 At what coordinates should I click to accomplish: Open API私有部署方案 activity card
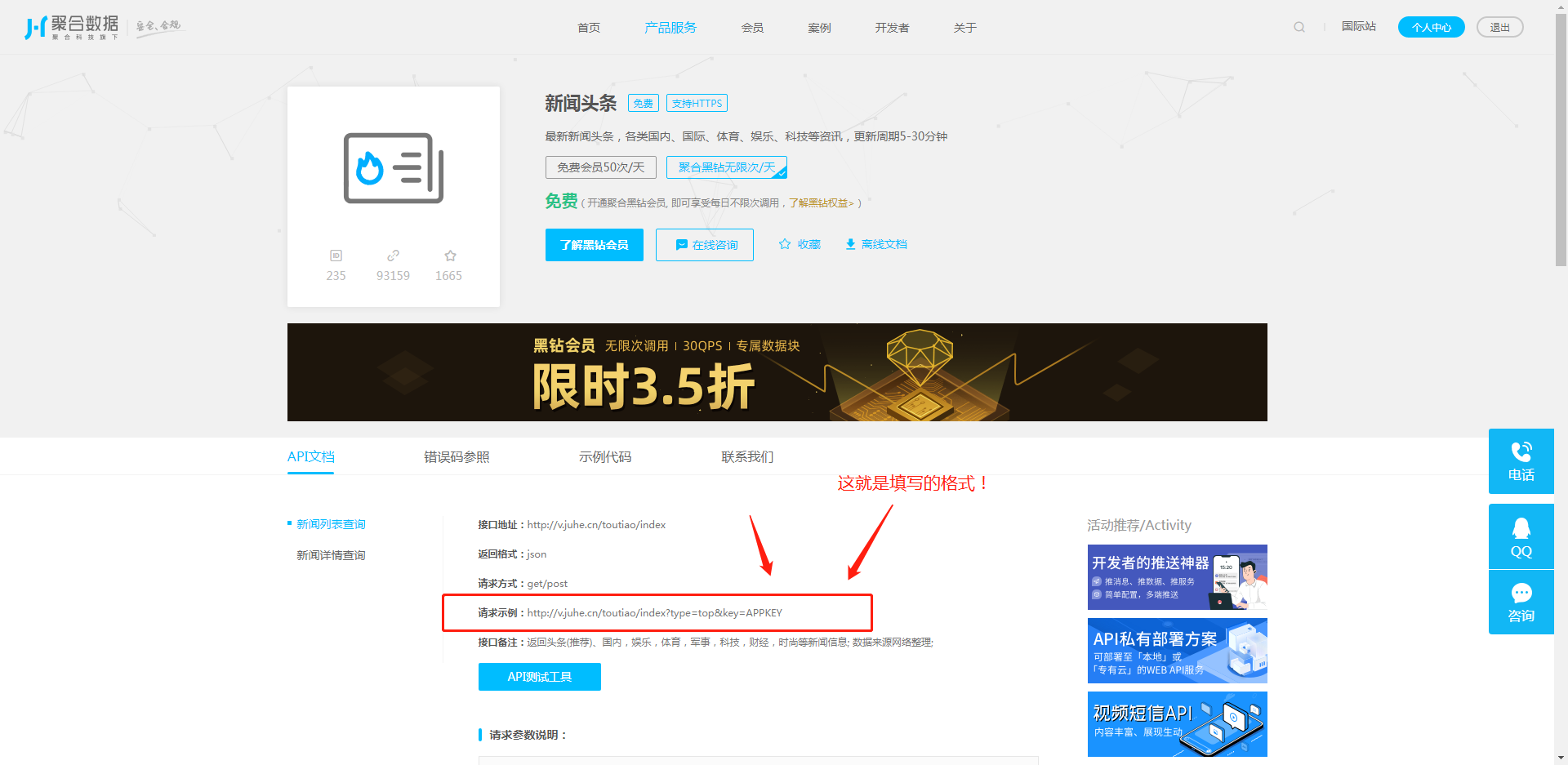tap(1178, 651)
